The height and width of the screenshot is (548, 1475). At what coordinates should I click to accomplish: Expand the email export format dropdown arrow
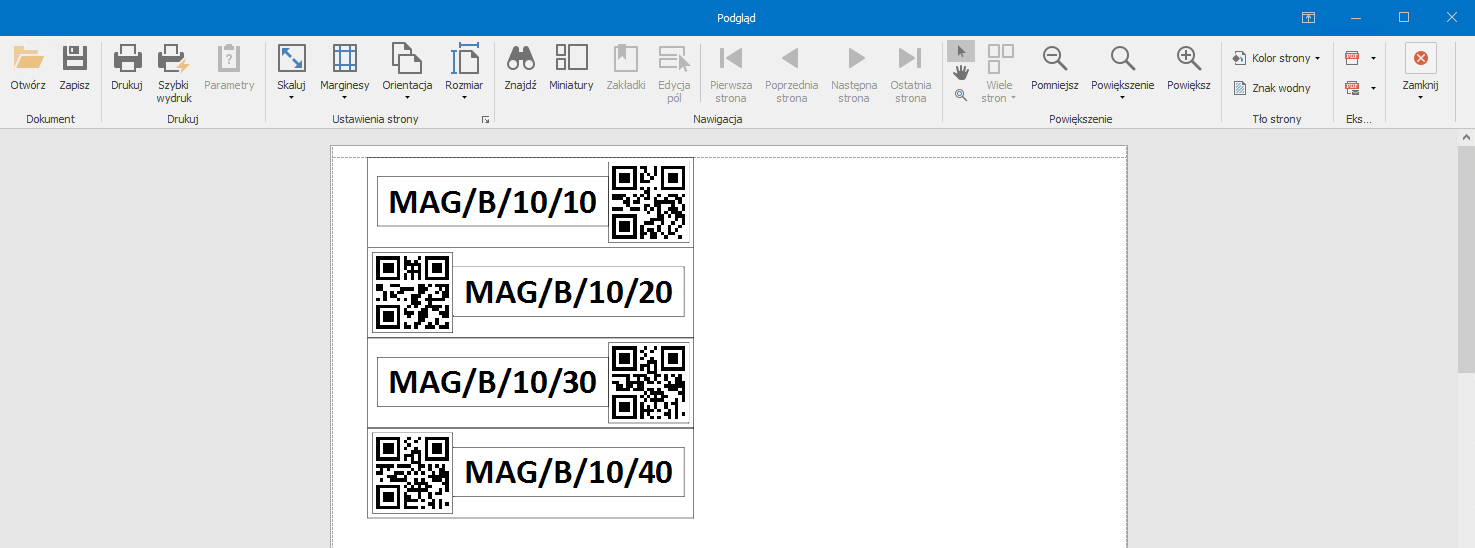coord(1374,88)
